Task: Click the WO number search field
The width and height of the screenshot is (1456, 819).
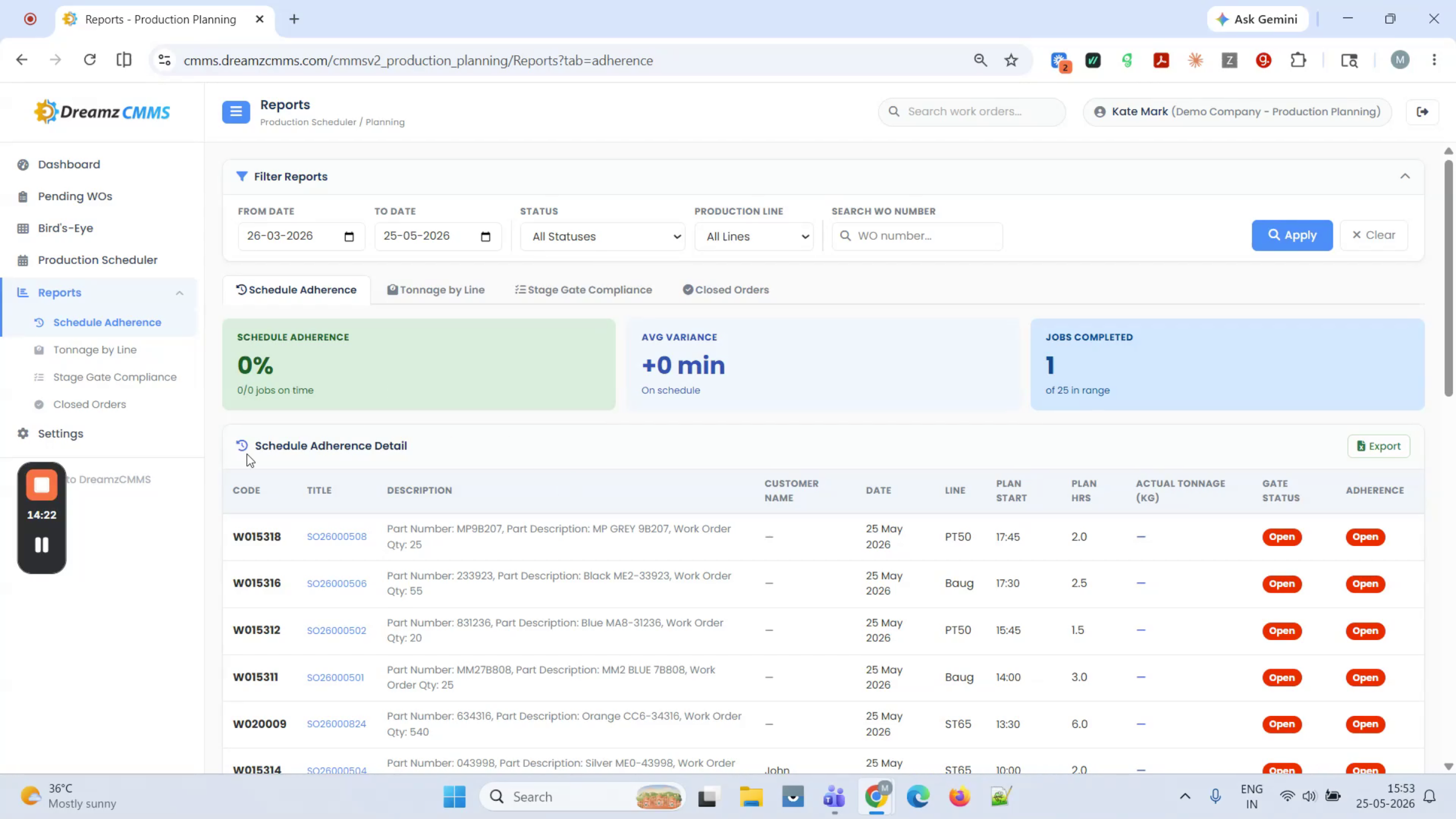Action: click(917, 236)
